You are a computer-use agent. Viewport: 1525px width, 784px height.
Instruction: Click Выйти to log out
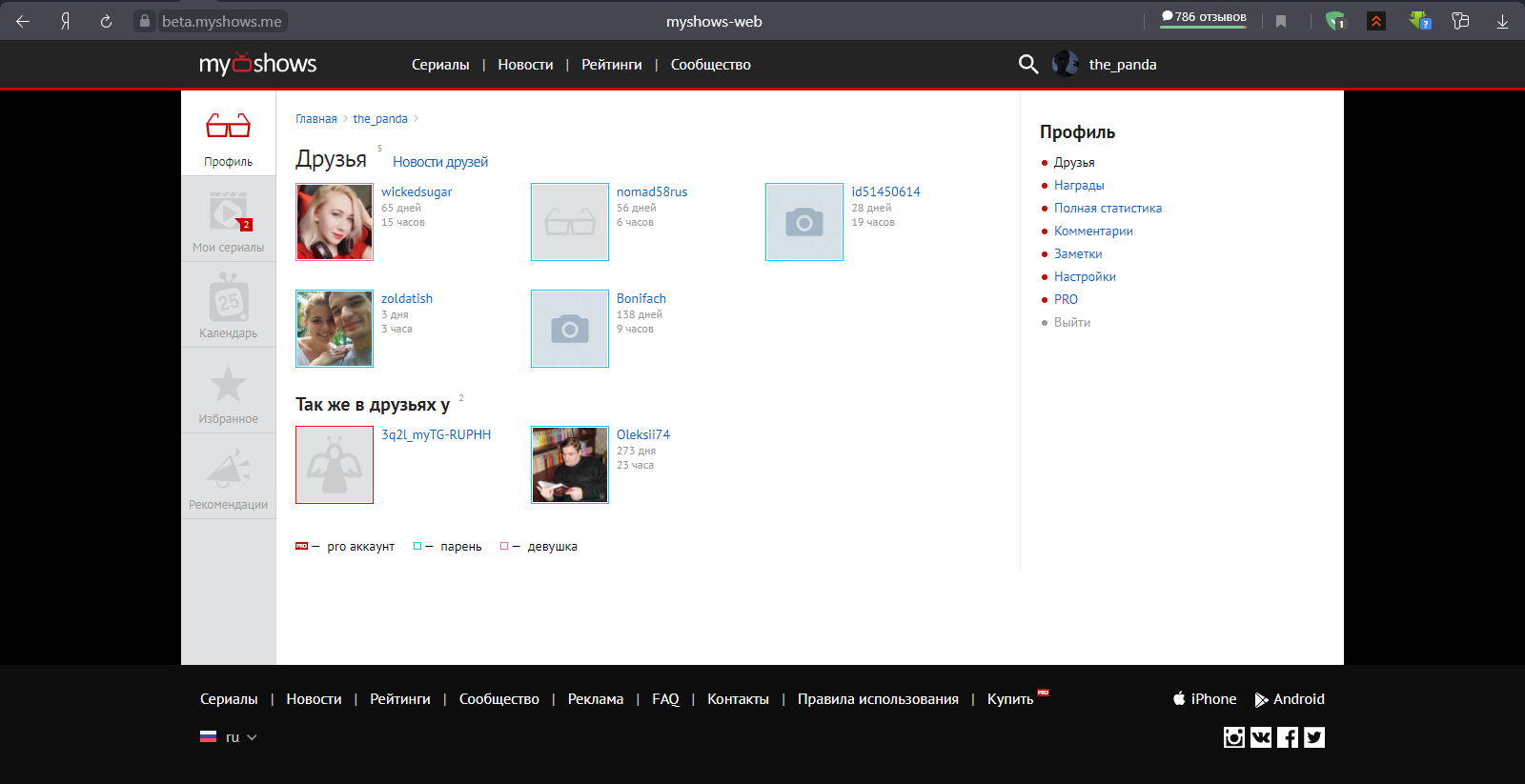click(x=1072, y=323)
